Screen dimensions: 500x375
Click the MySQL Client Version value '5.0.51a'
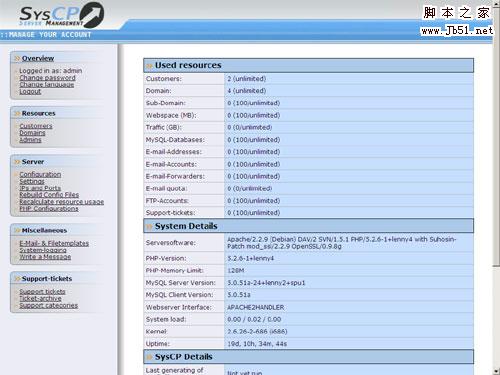(x=239, y=295)
